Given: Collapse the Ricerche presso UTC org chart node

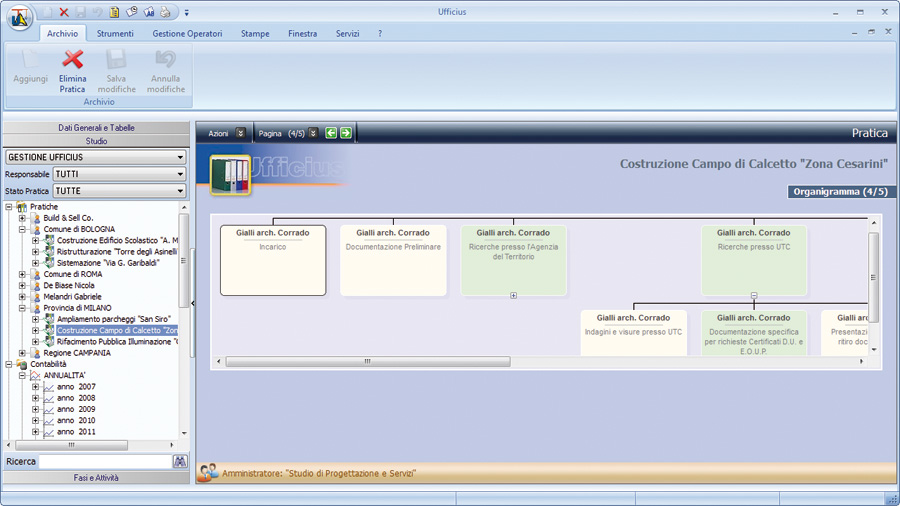Looking at the screenshot, I should [x=754, y=295].
